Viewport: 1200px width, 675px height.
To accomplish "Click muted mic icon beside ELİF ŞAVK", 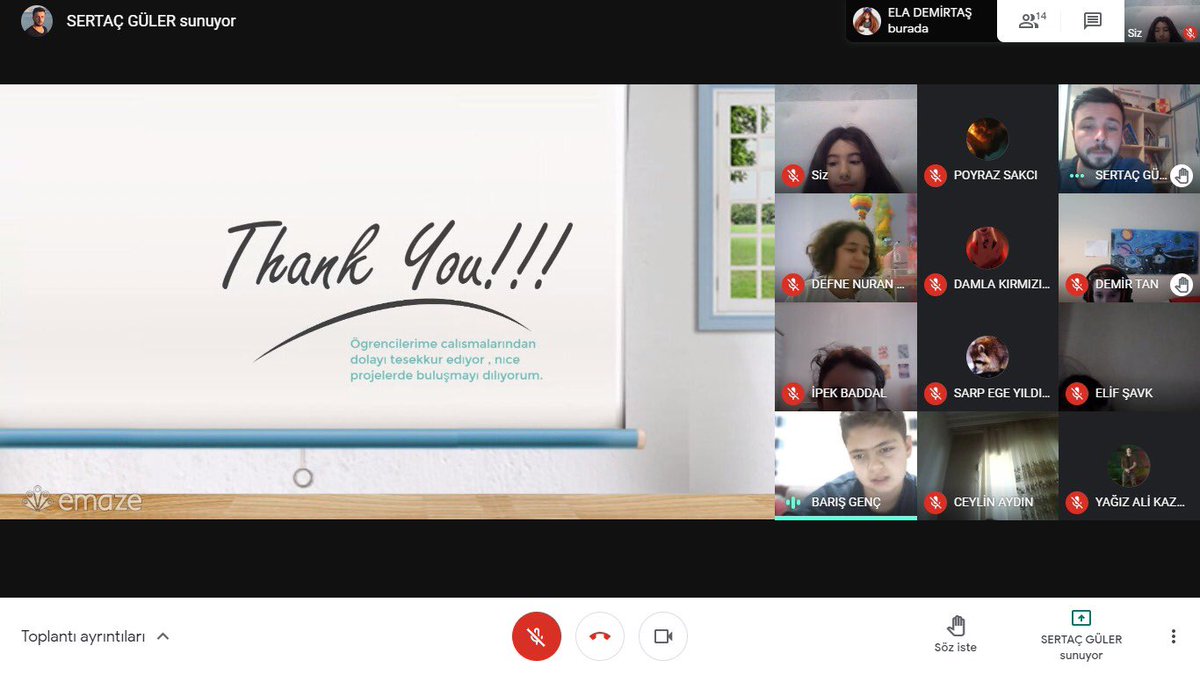I will coord(1077,393).
